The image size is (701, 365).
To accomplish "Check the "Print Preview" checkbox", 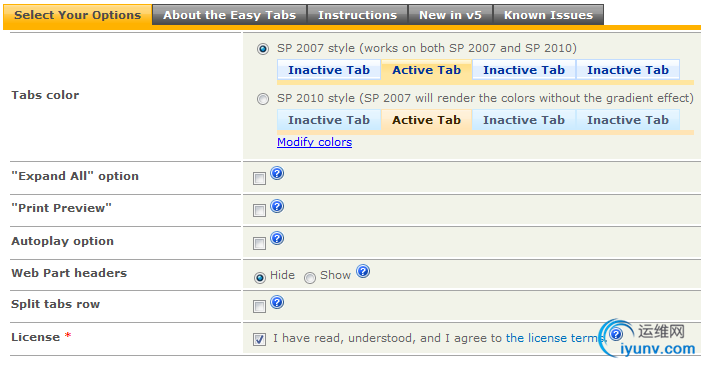I will 259,210.
